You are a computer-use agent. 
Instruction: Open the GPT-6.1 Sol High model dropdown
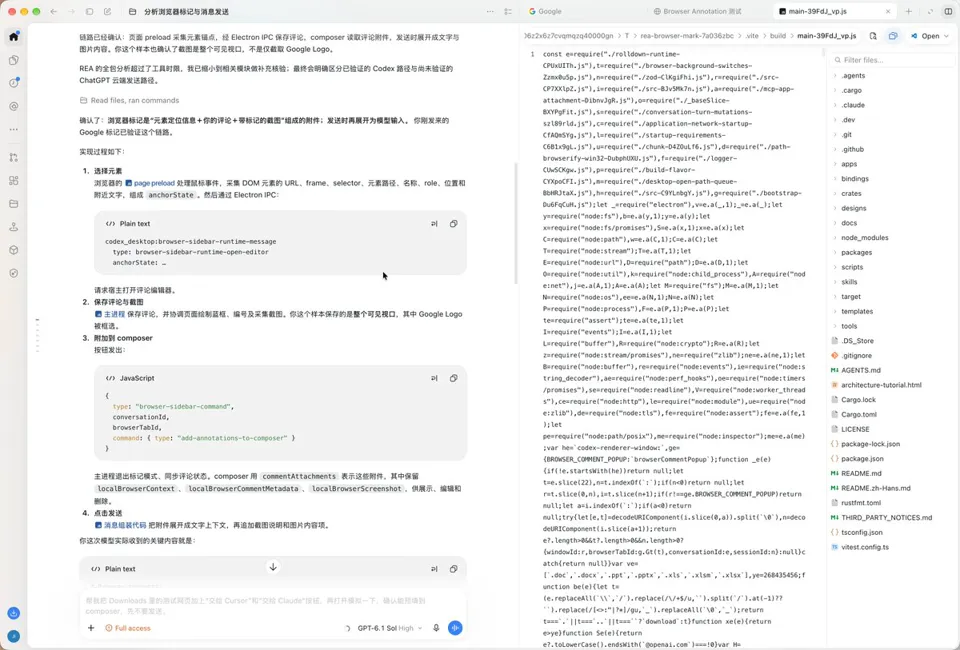(389, 629)
